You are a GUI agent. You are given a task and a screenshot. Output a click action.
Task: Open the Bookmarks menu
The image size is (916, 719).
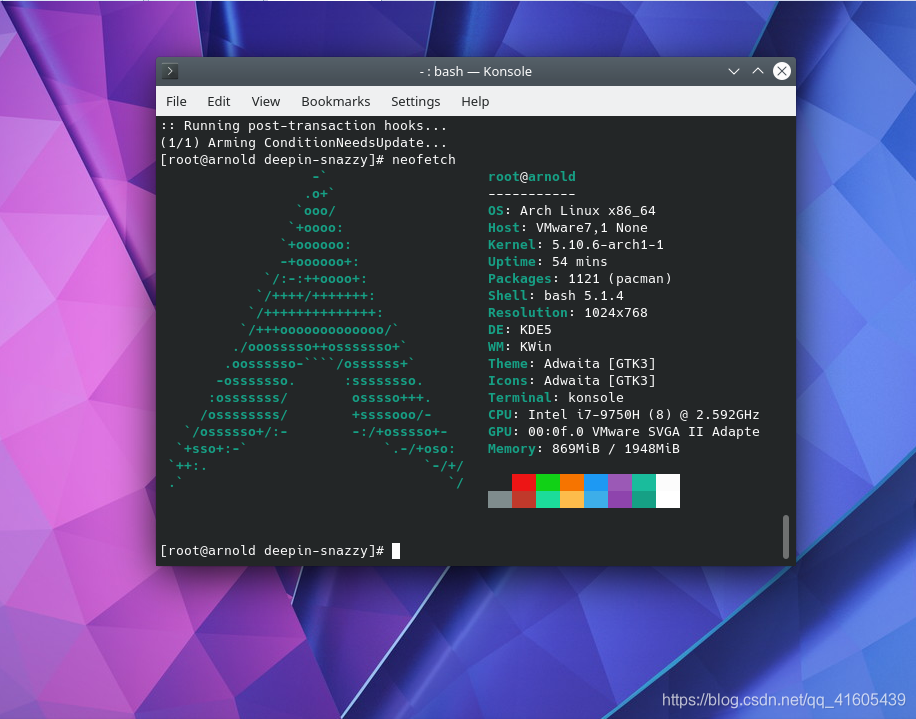(x=336, y=102)
